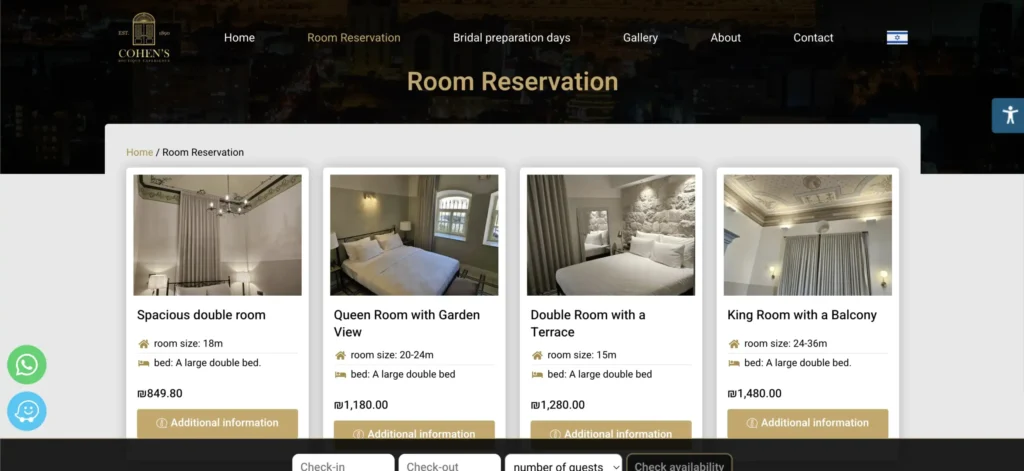This screenshot has height=471, width=1024.
Task: Click the house icon beside Double Room with a Terrace size
Action: [537, 355]
